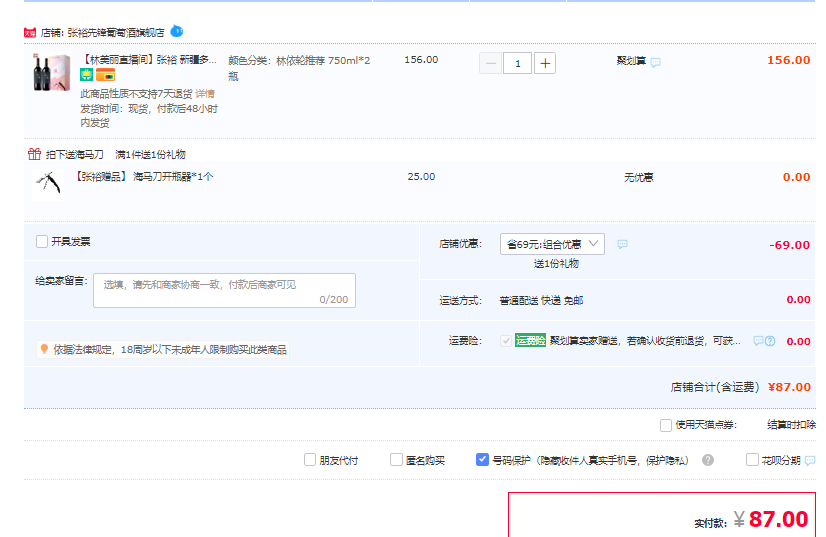Toggle the 运费险 shipping insurance checkbox
Screen dimensions: 826x537
click(x=506, y=341)
